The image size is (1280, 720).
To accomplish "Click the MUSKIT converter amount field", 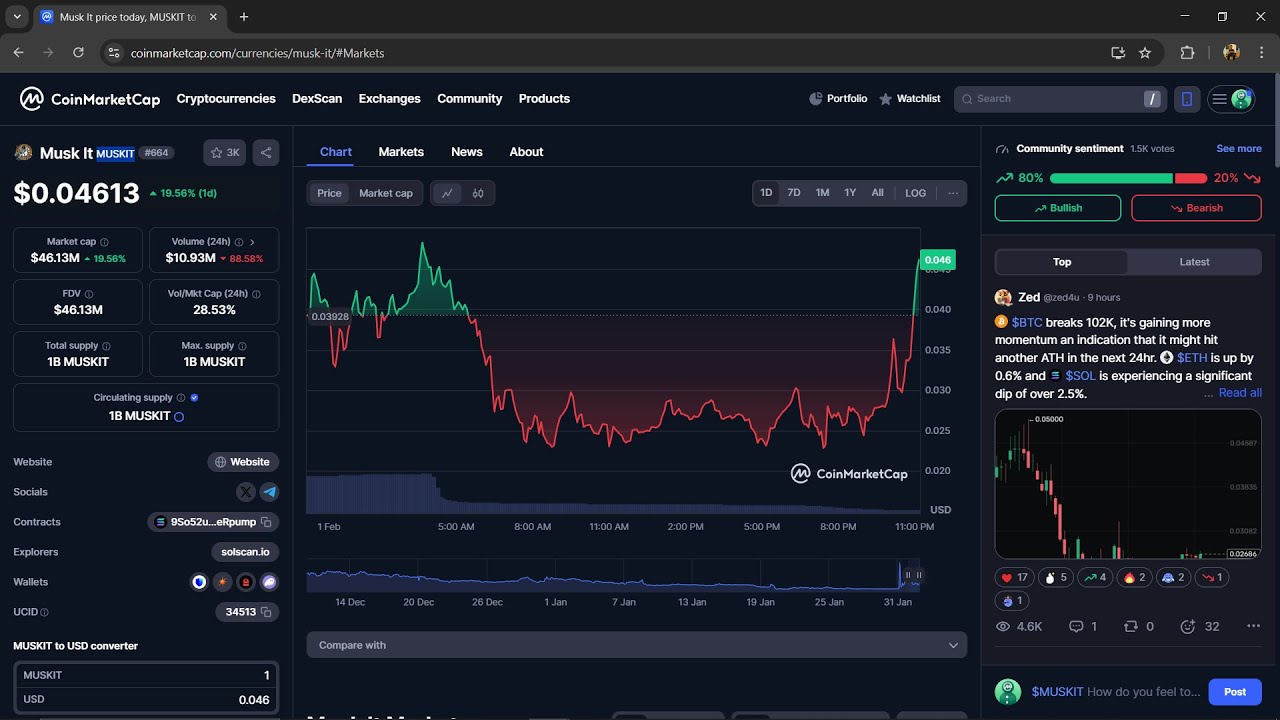I will 146,675.
